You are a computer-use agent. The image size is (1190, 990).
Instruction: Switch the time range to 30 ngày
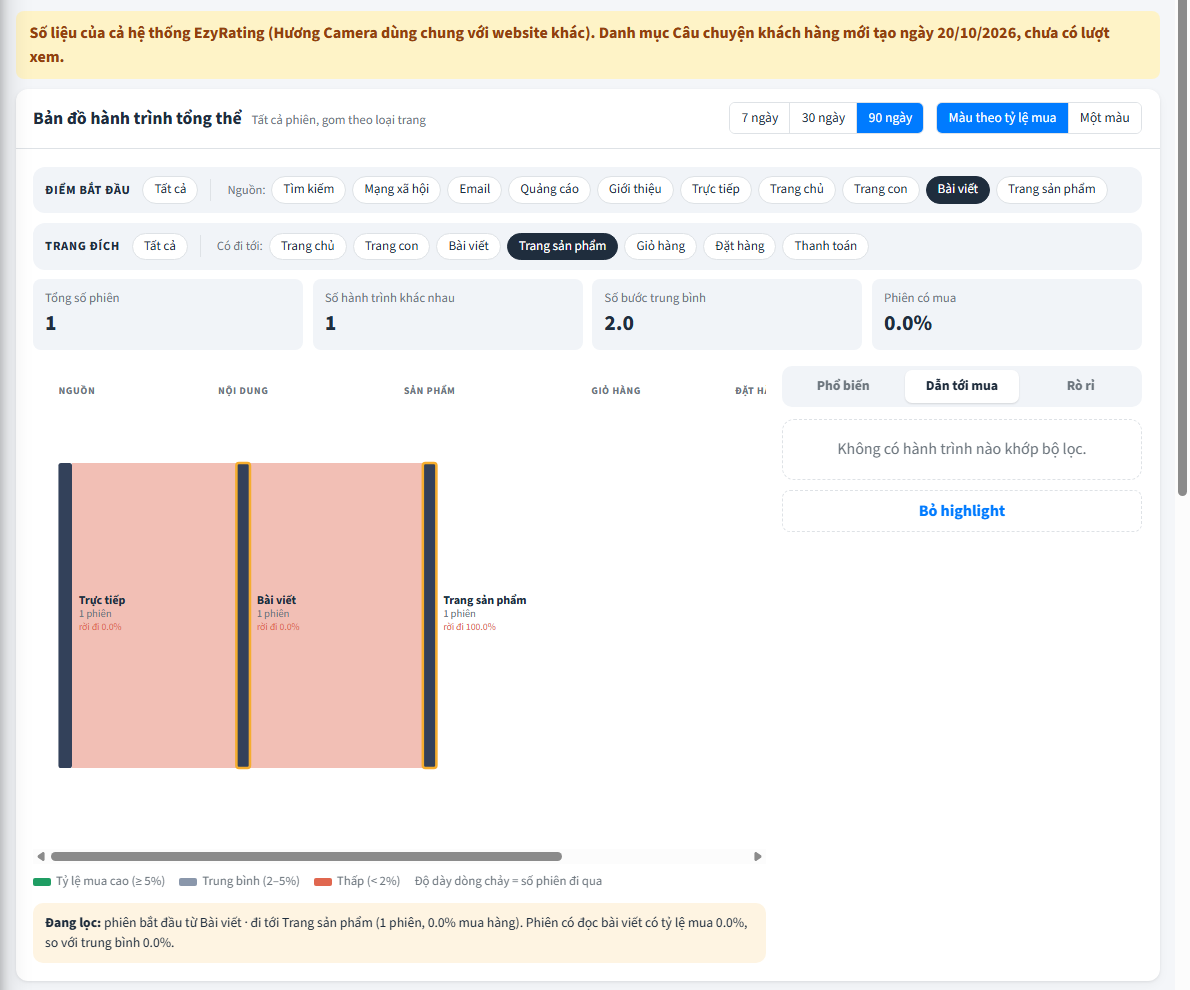pyautogui.click(x=823, y=118)
